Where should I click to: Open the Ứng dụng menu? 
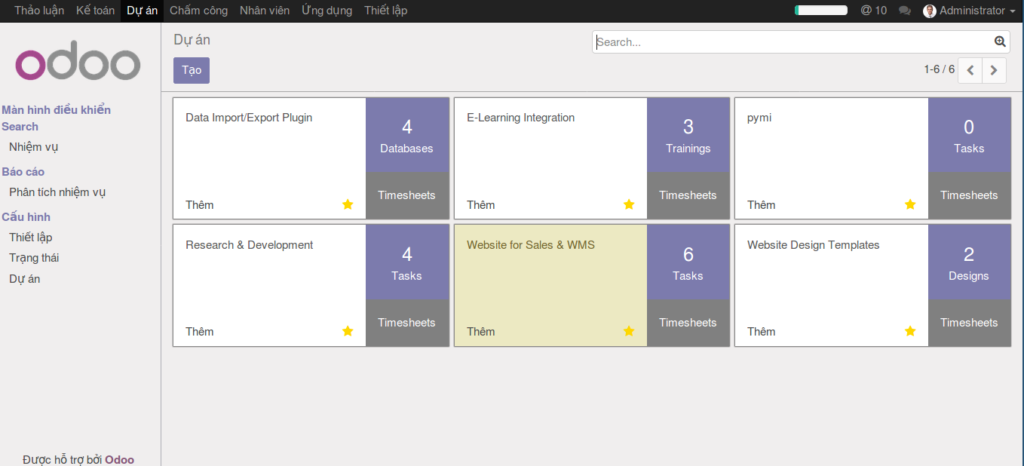pyautogui.click(x=327, y=10)
